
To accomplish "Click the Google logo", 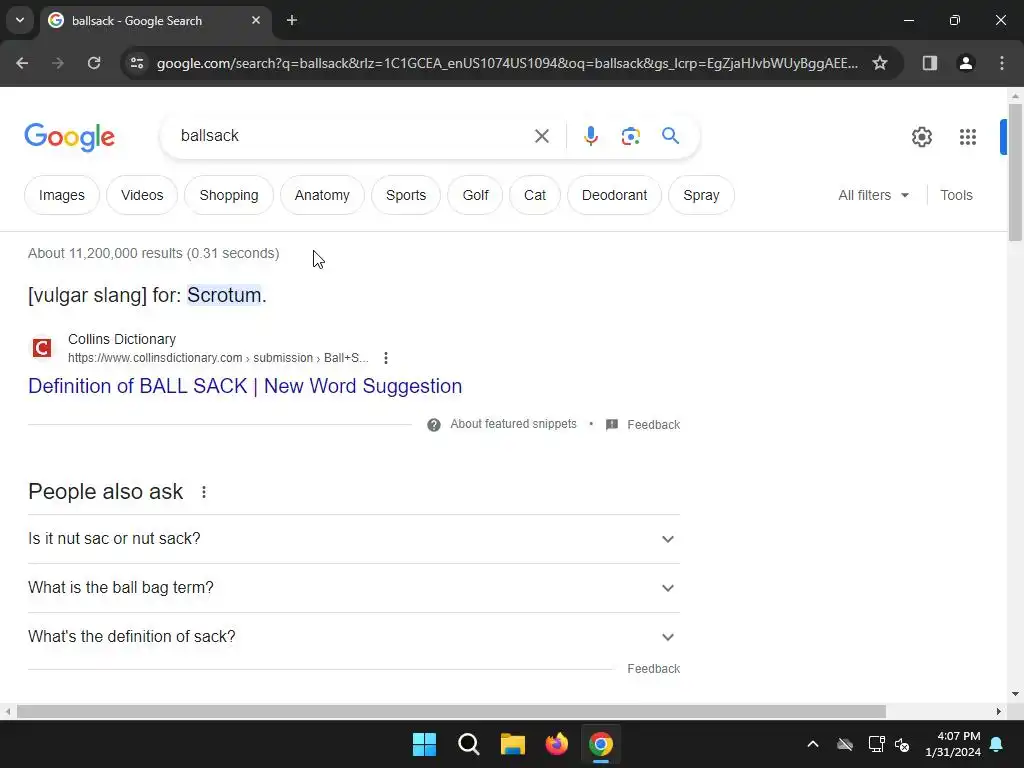I will (x=69, y=137).
